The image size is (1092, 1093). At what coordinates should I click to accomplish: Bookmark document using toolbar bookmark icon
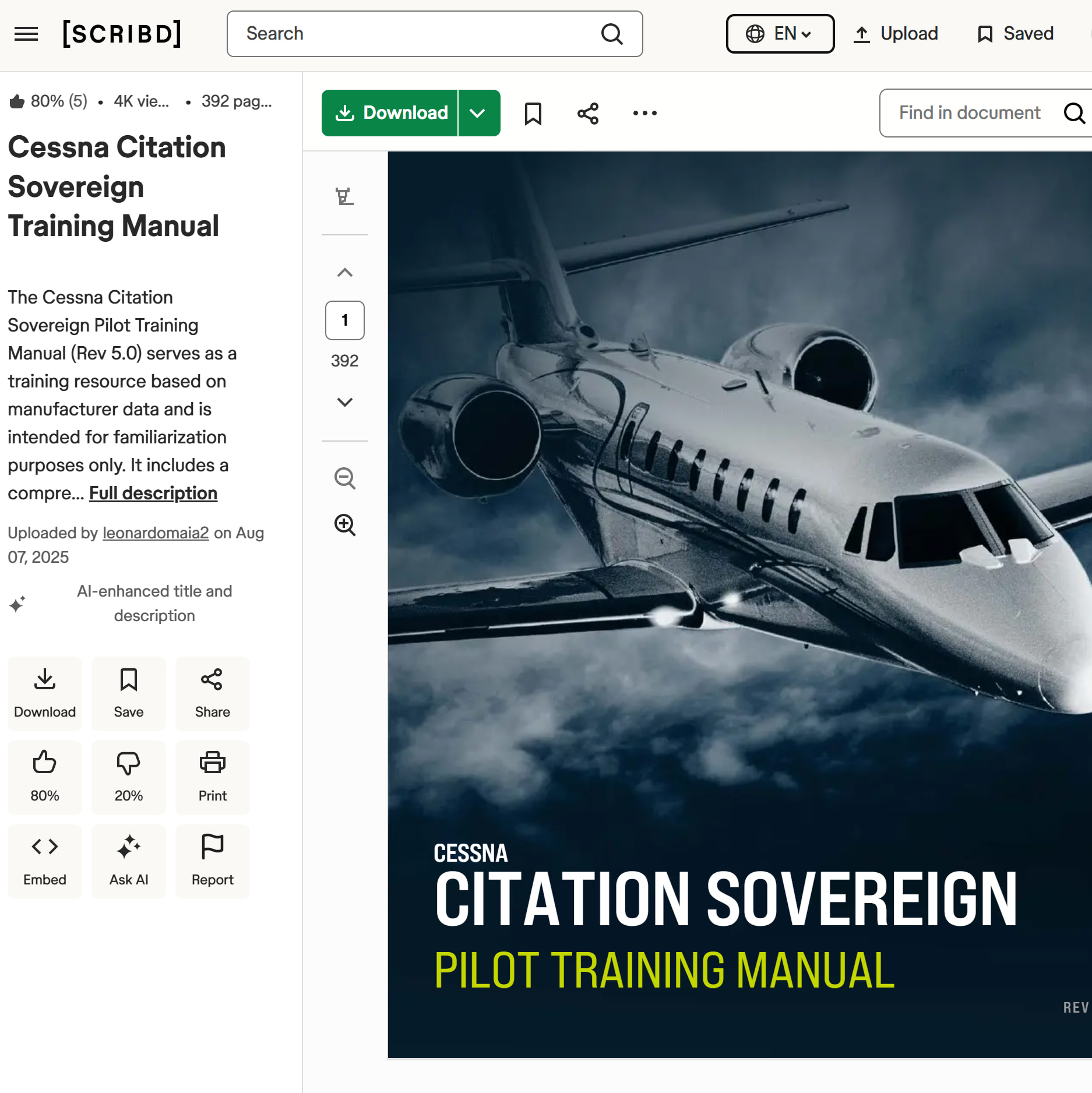click(533, 113)
